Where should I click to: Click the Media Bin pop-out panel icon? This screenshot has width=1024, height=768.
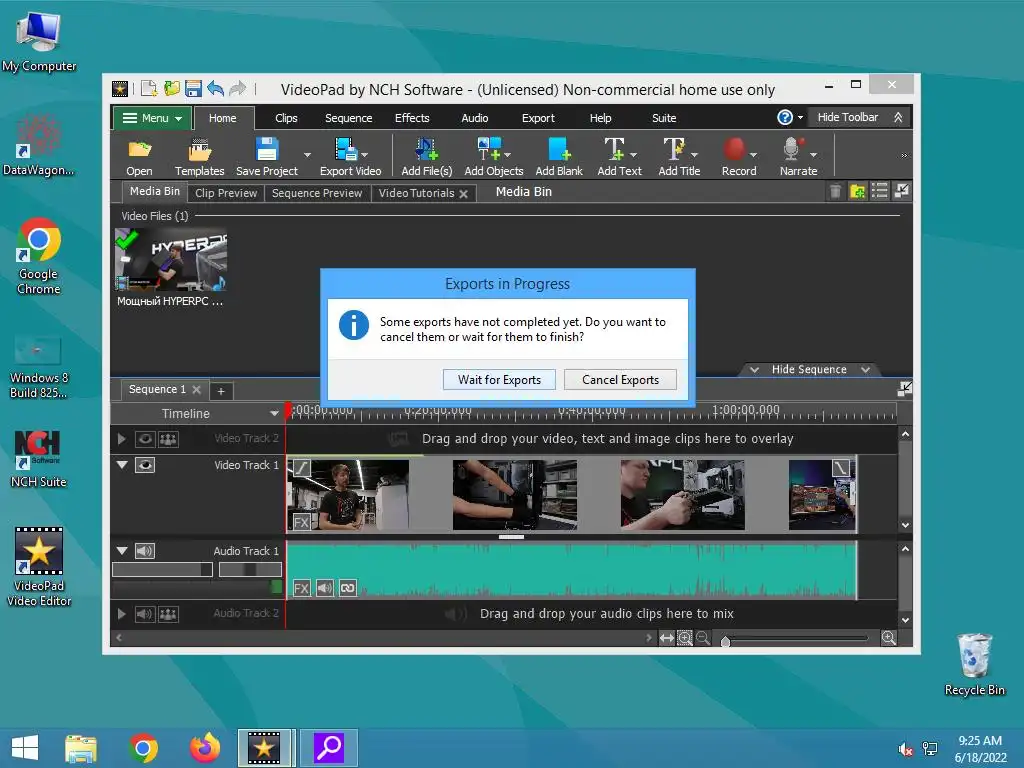pyautogui.click(x=902, y=191)
